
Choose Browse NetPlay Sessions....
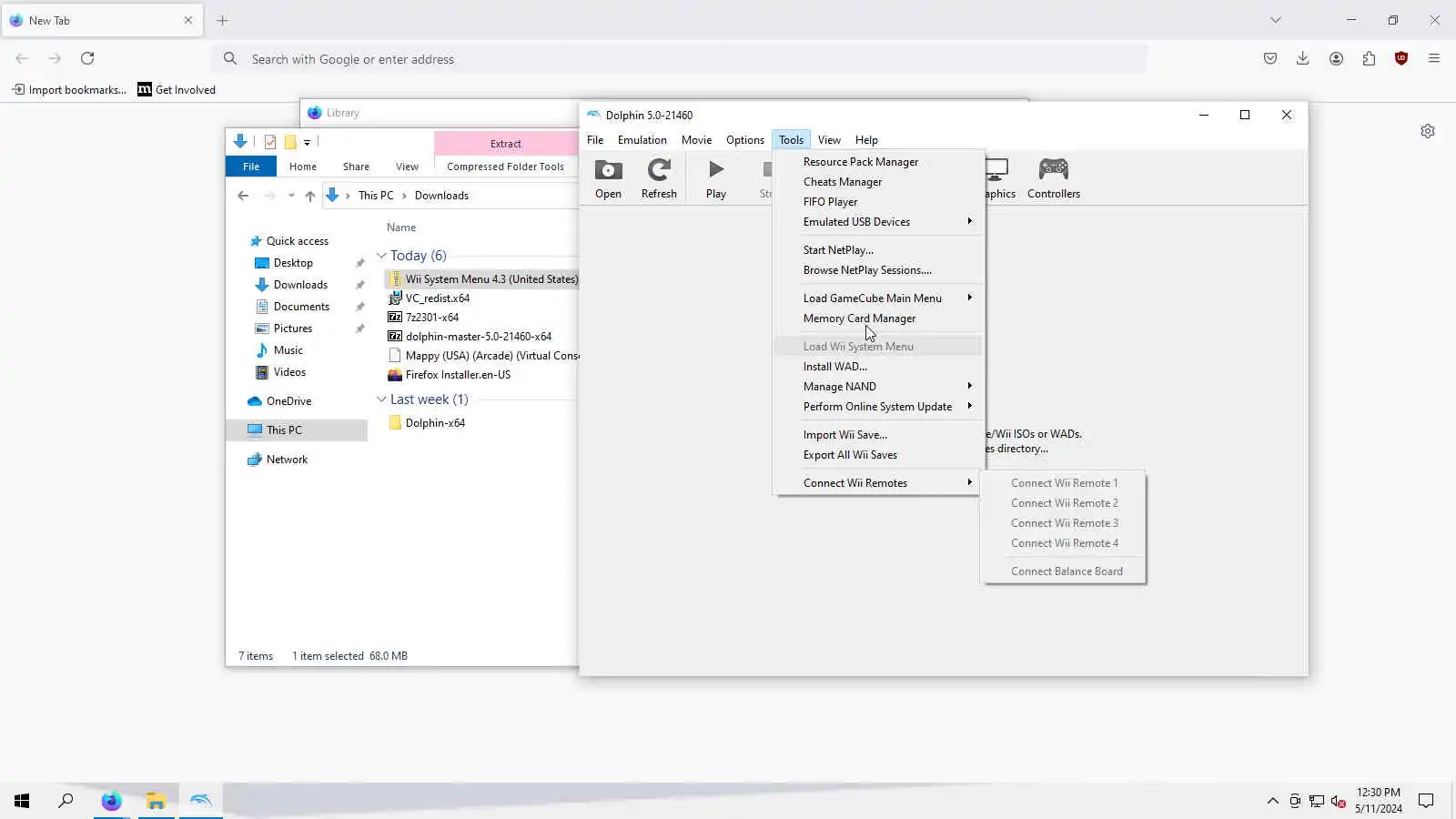pos(879,270)
